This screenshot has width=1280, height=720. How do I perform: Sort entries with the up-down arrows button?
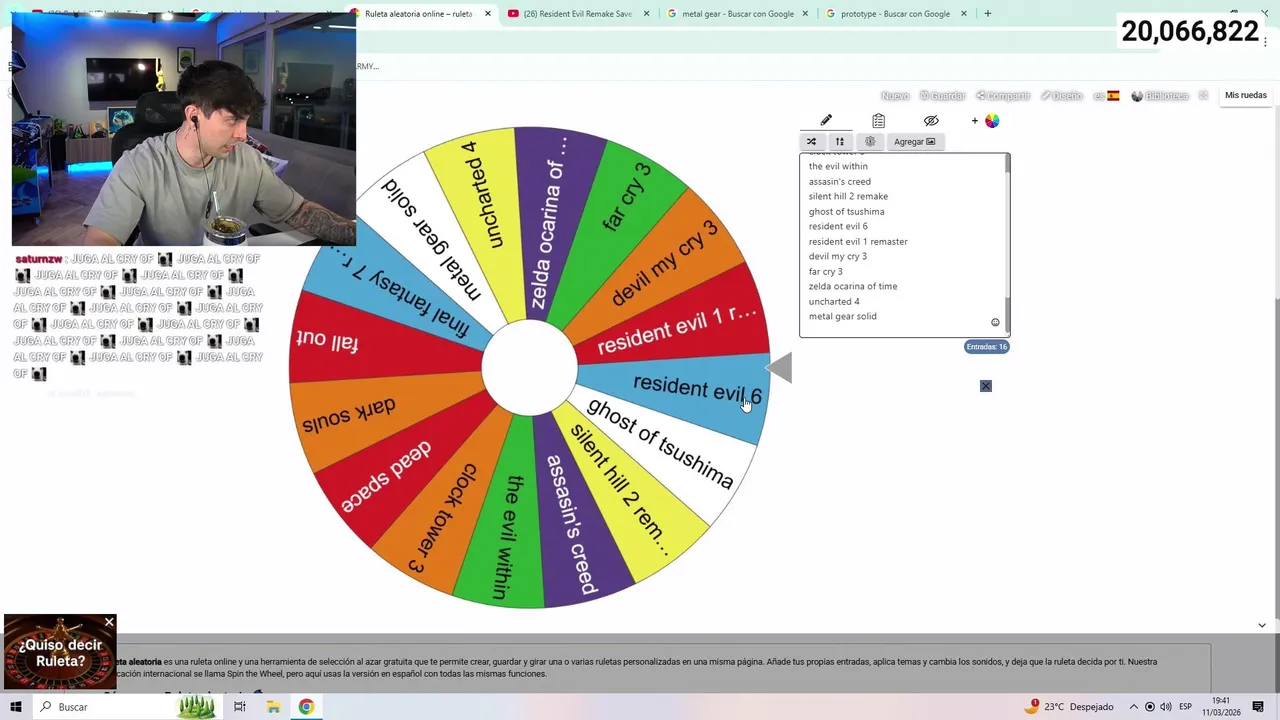pyautogui.click(x=840, y=141)
